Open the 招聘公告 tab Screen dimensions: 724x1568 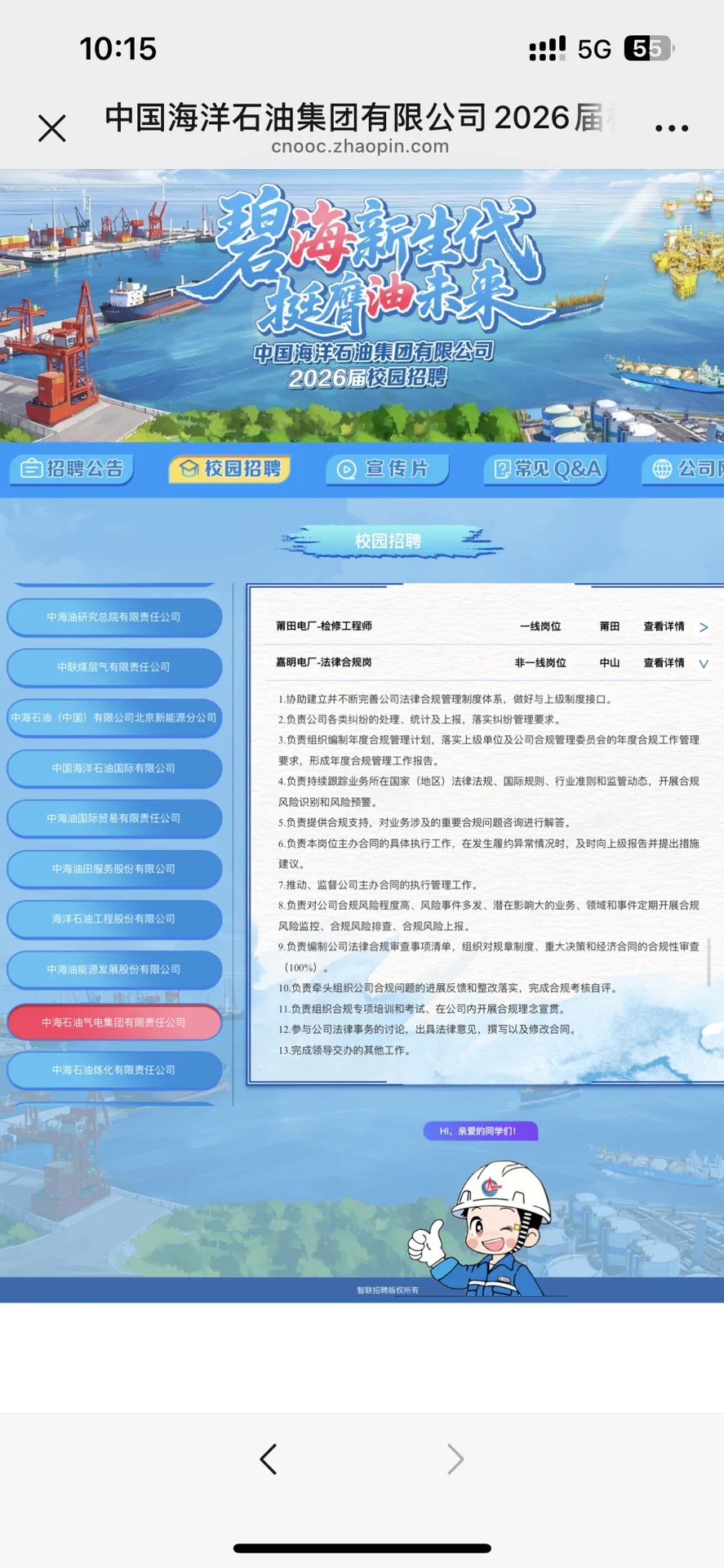pyautogui.click(x=72, y=469)
